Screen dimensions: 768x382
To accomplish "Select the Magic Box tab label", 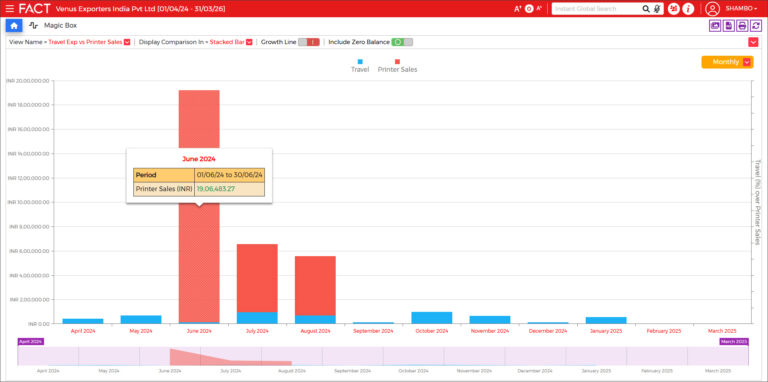I will pyautogui.click(x=60, y=25).
